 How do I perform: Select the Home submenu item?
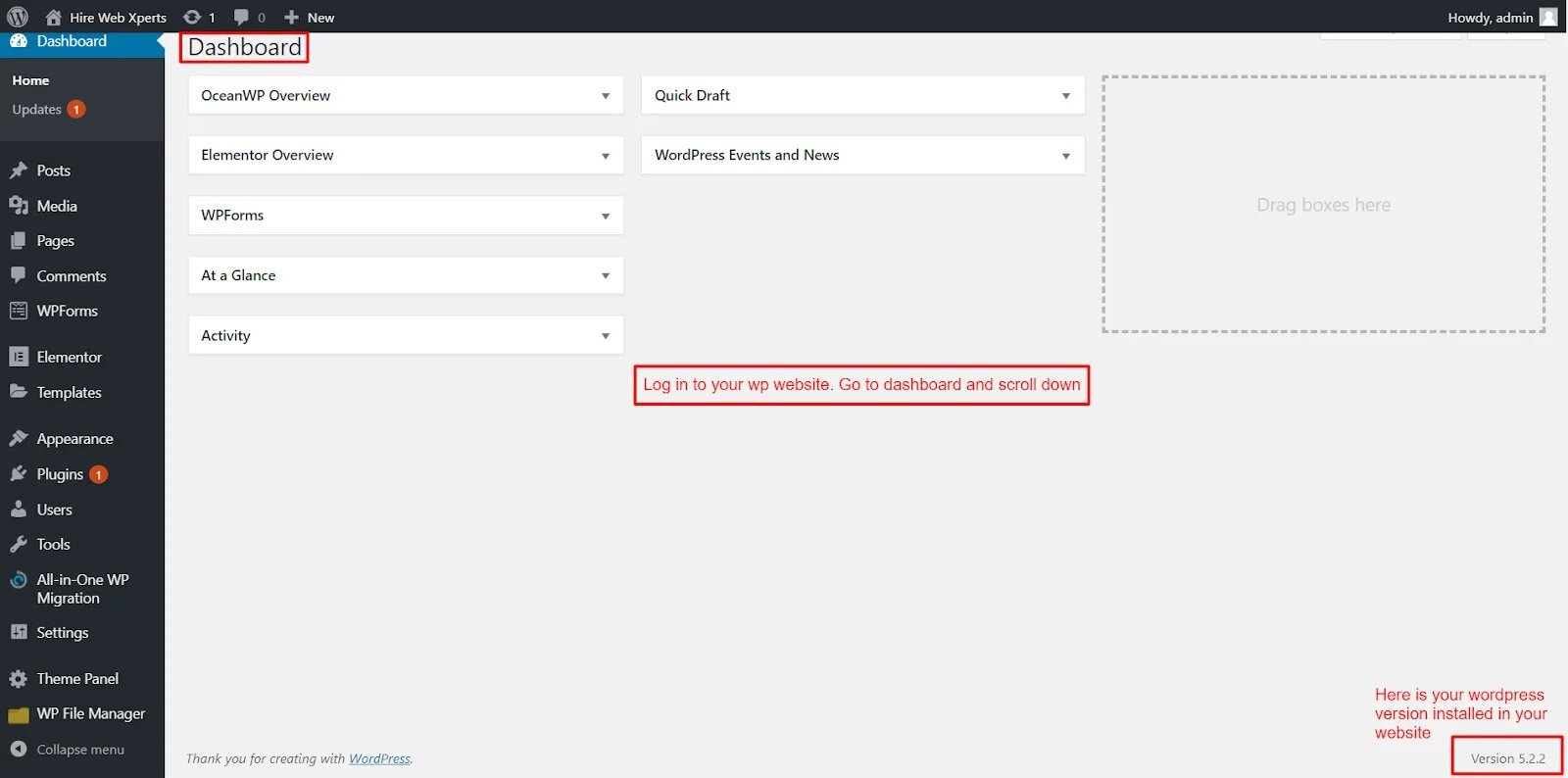pos(30,80)
